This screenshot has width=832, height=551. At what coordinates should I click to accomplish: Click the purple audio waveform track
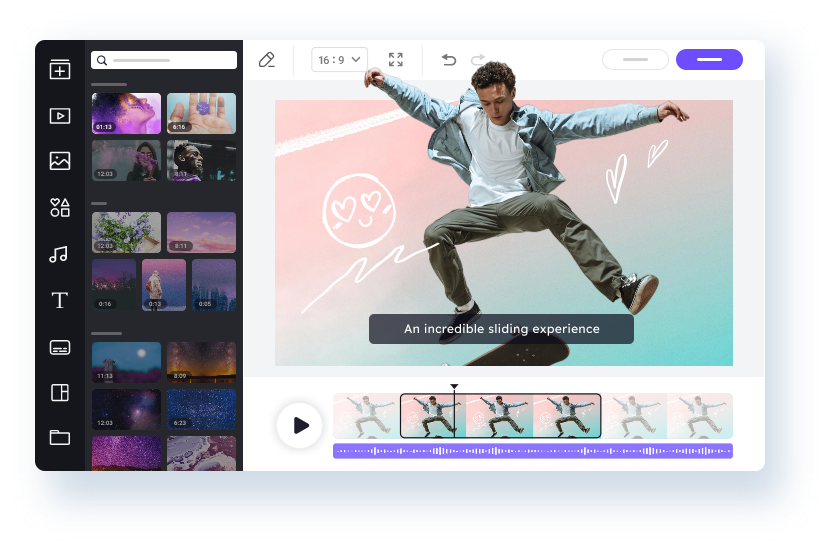tap(532, 451)
